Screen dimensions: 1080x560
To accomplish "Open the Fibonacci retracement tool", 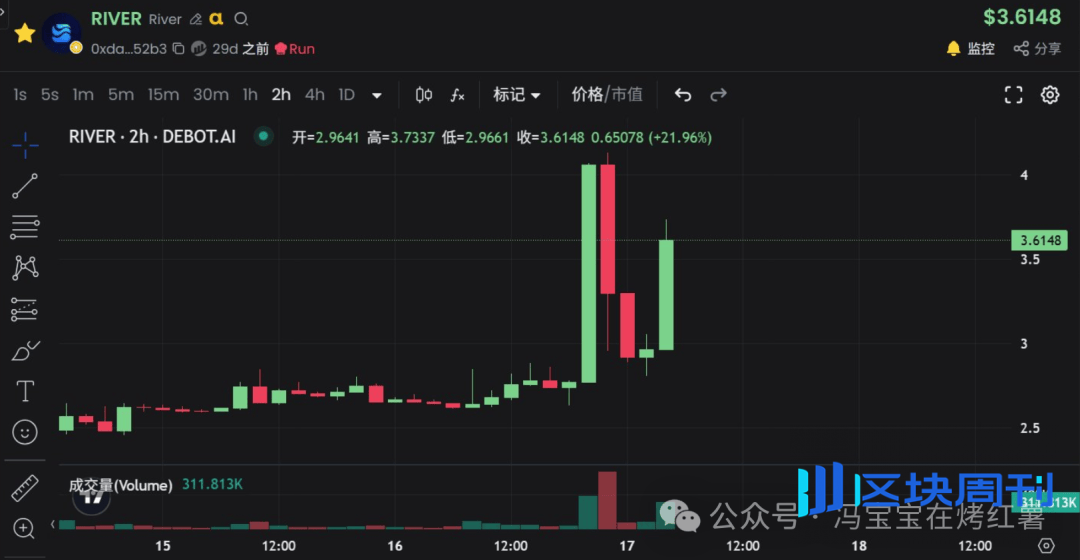I will click(25, 227).
